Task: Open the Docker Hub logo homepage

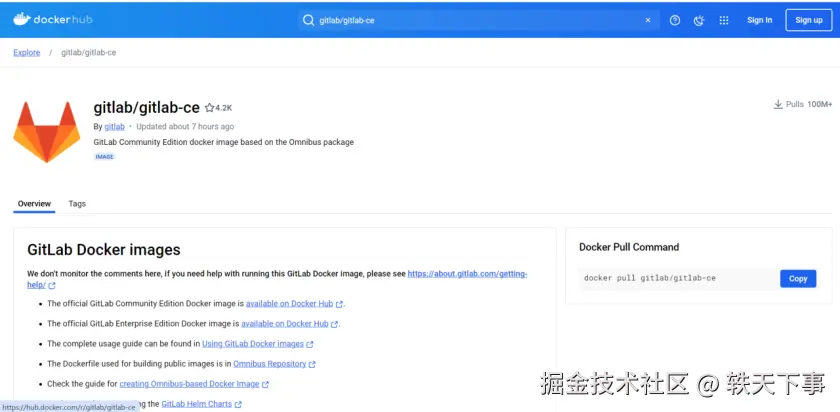Action: point(52,20)
